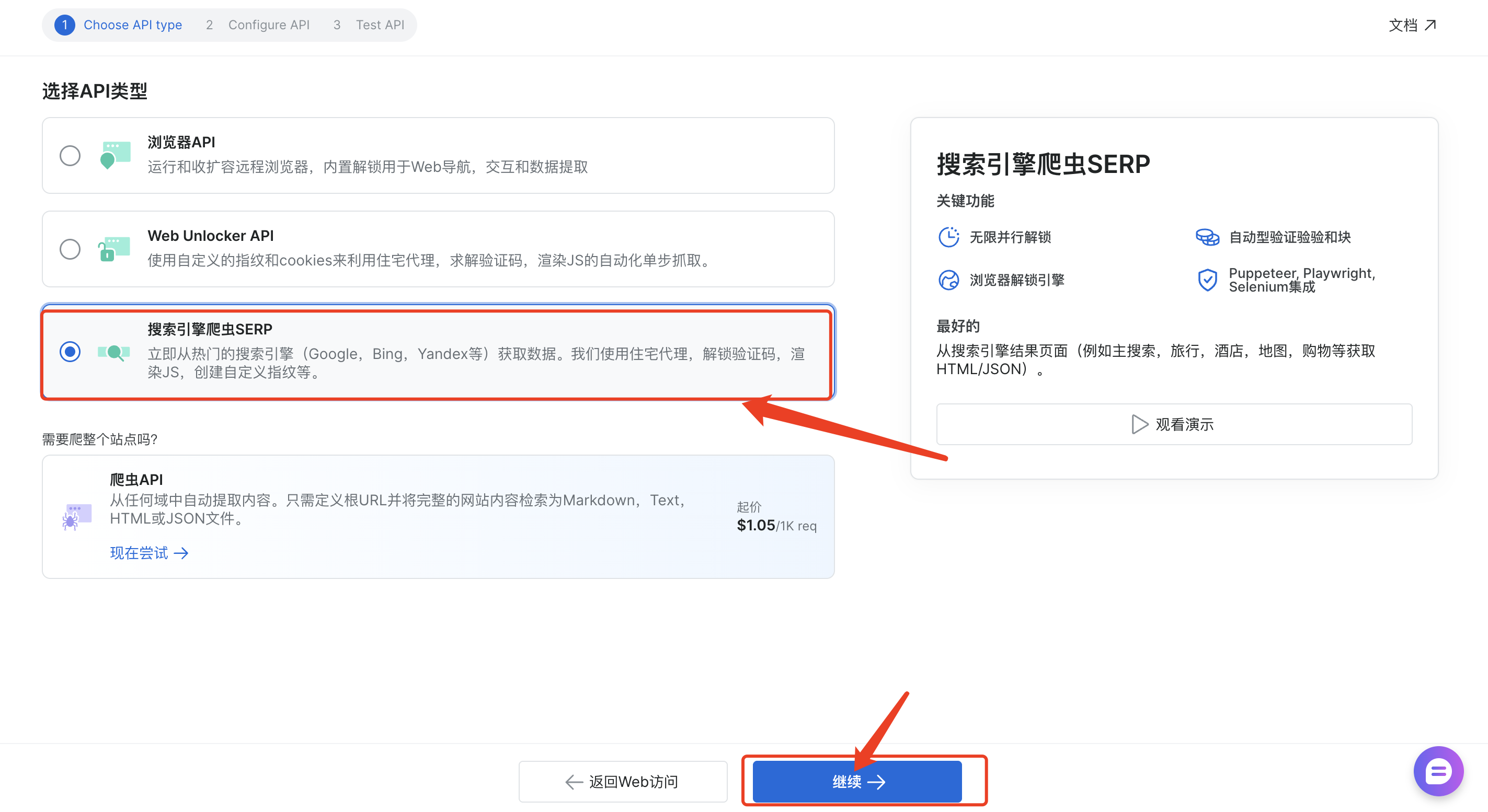Click the 浏览器API browser icon
The height and width of the screenshot is (812, 1488).
[x=115, y=155]
